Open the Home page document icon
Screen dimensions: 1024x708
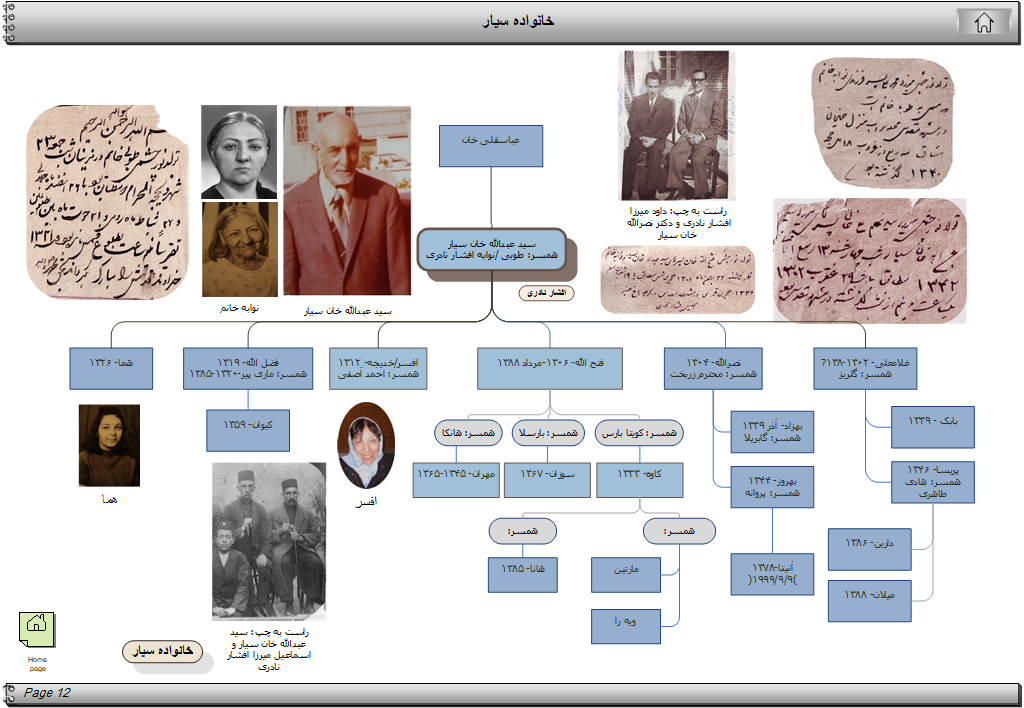point(36,628)
